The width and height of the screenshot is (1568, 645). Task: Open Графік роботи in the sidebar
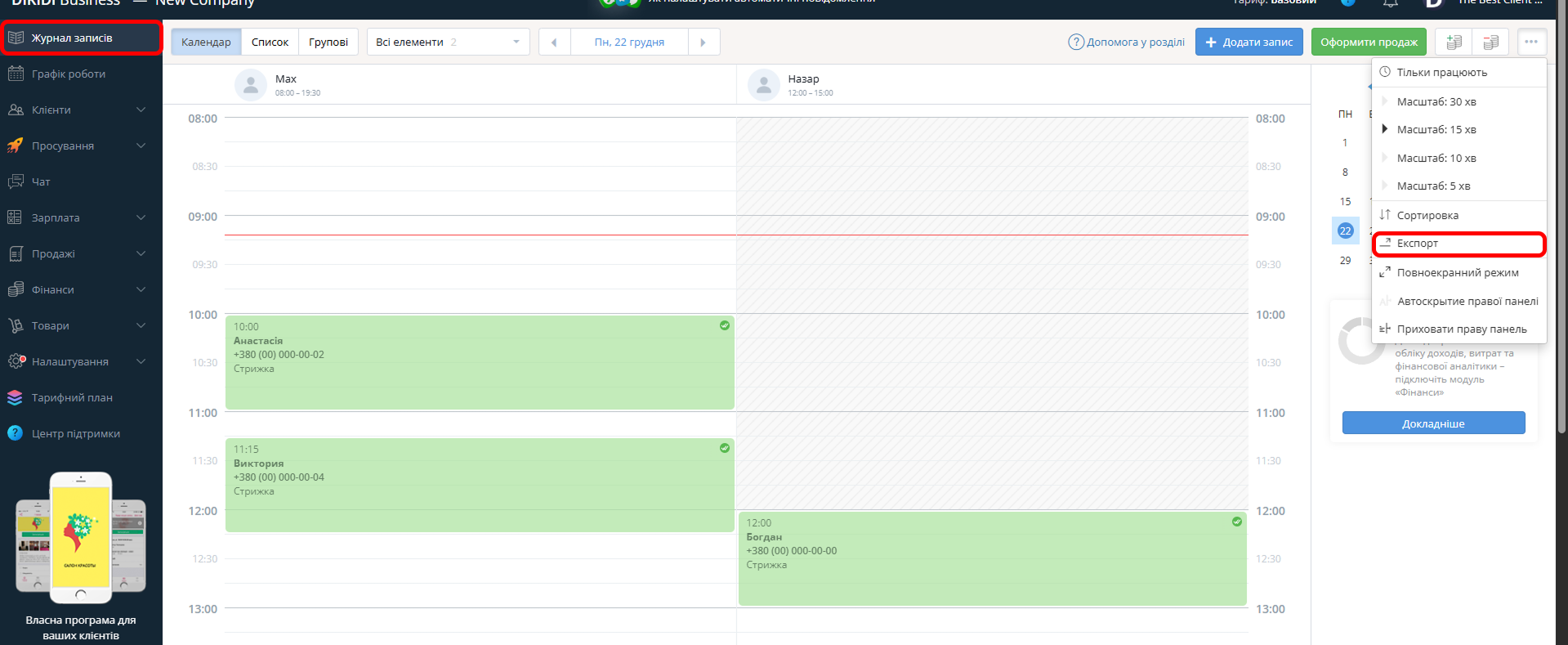[69, 74]
